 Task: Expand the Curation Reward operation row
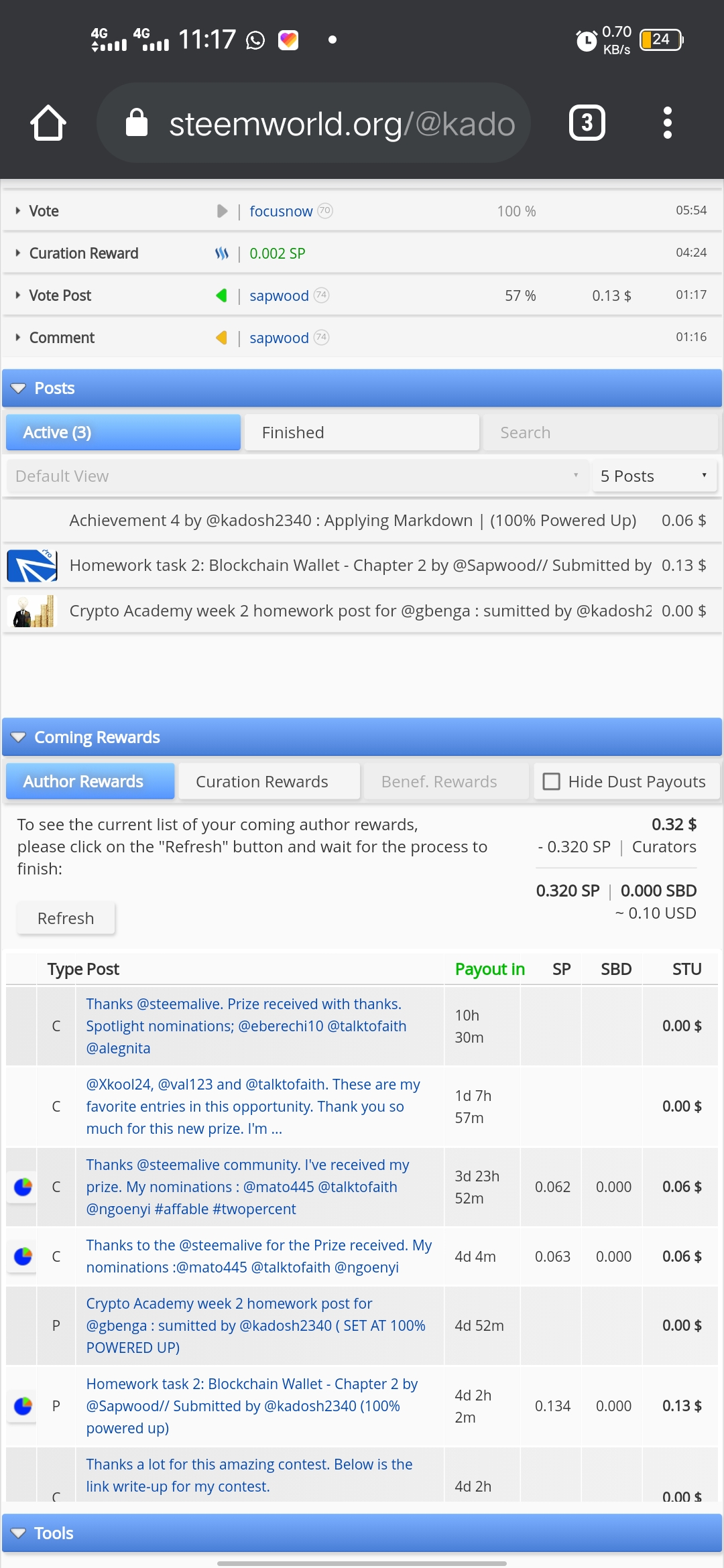pyautogui.click(x=17, y=253)
